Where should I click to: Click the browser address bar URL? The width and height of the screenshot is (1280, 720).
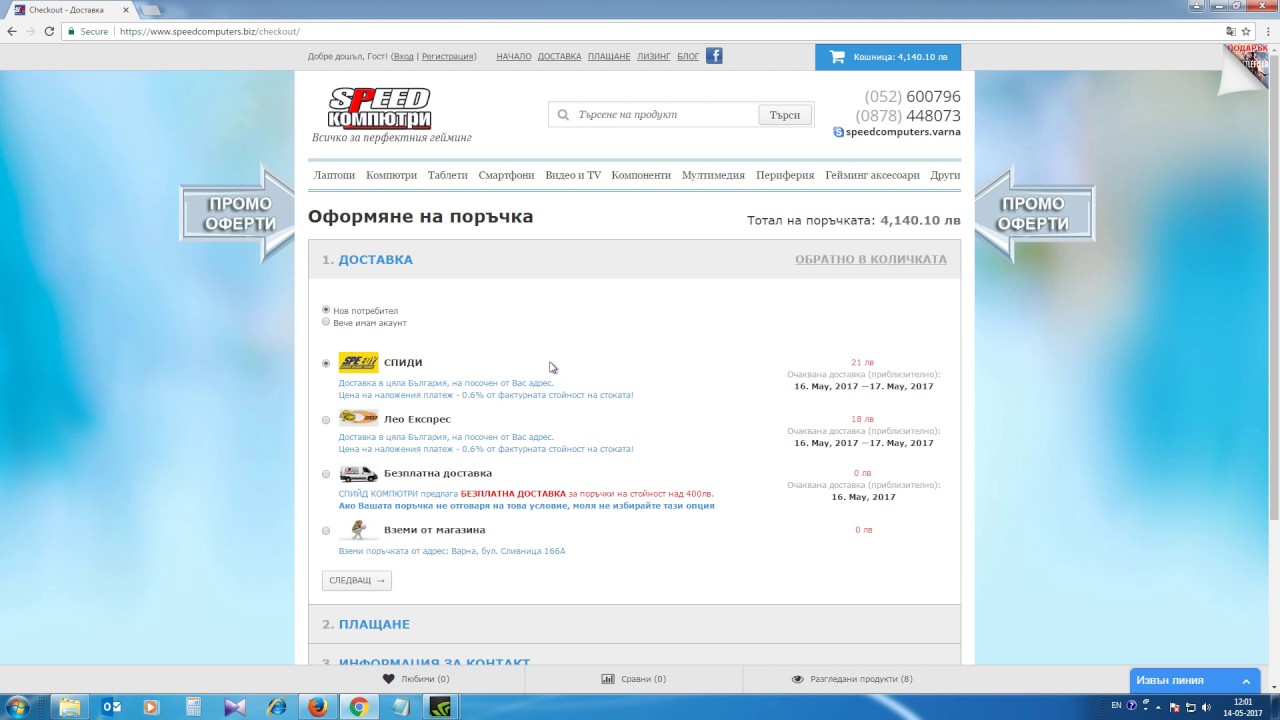209,32
